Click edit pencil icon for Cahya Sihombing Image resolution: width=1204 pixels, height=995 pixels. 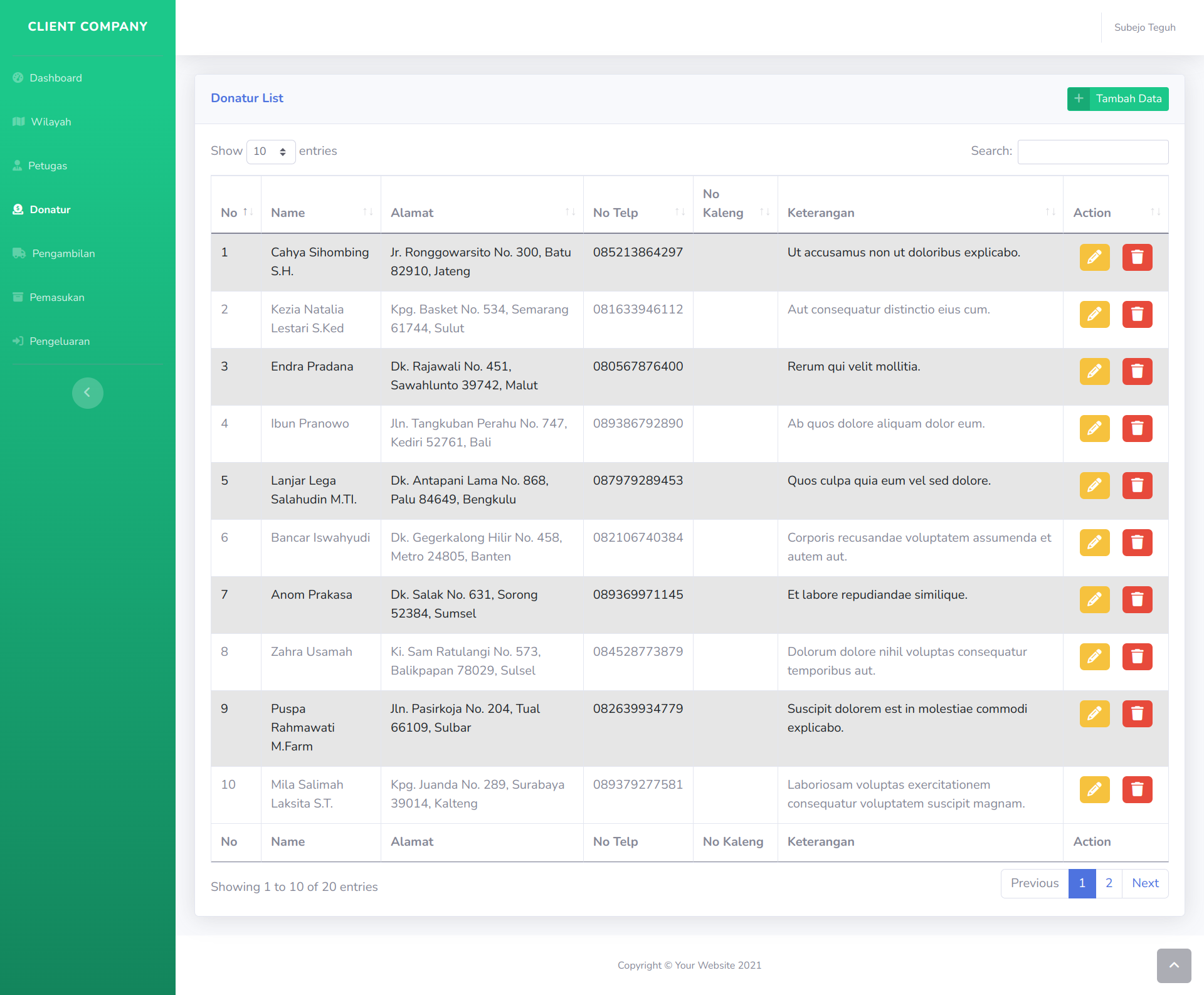point(1094,257)
